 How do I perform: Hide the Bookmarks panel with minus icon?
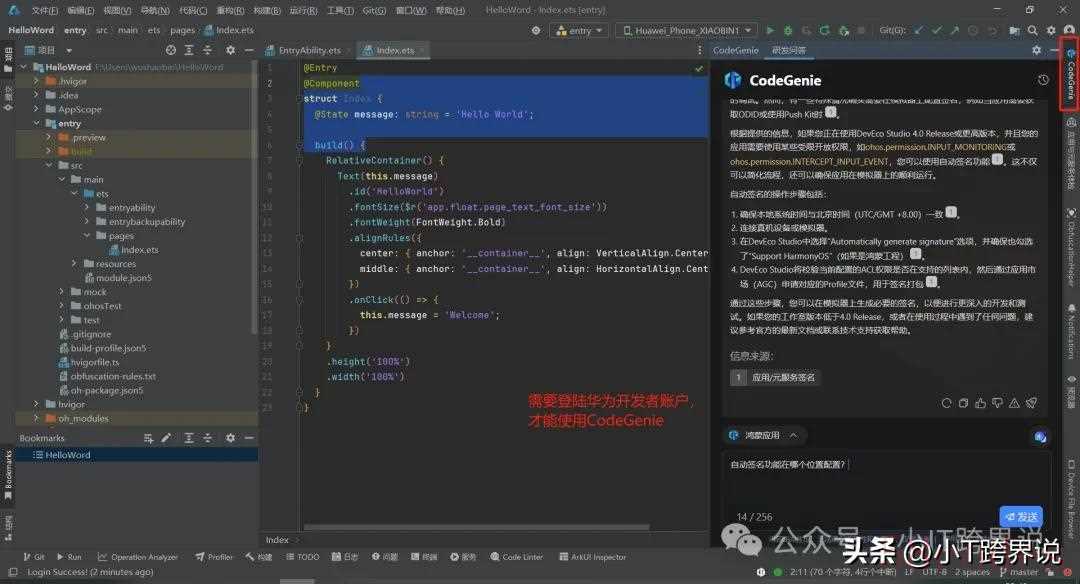tap(249, 438)
